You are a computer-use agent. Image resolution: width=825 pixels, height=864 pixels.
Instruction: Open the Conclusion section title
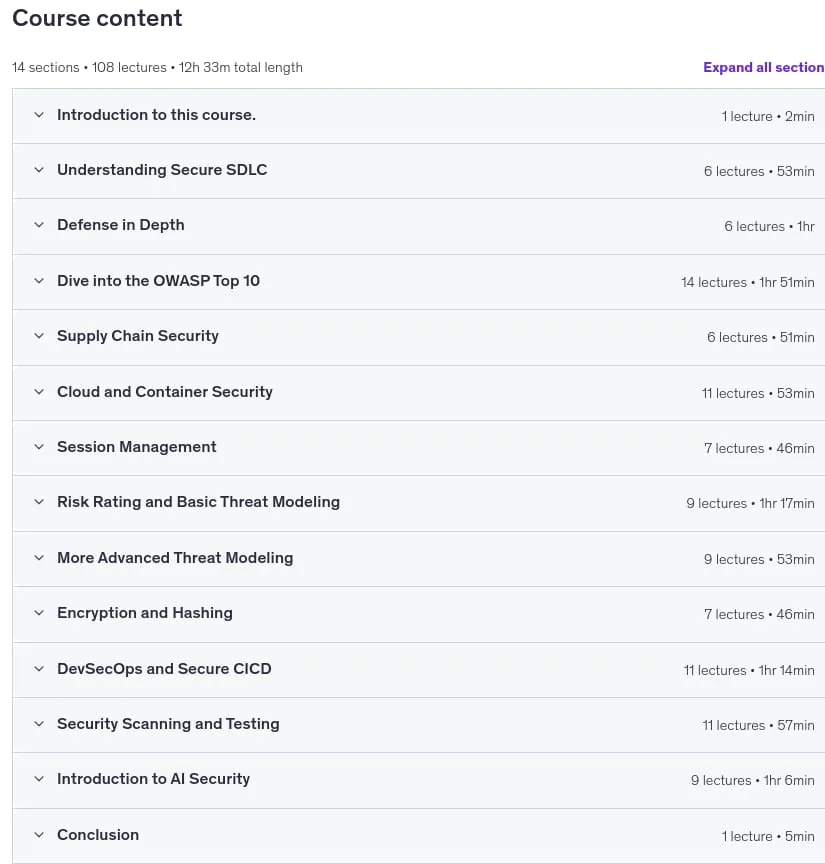click(98, 835)
